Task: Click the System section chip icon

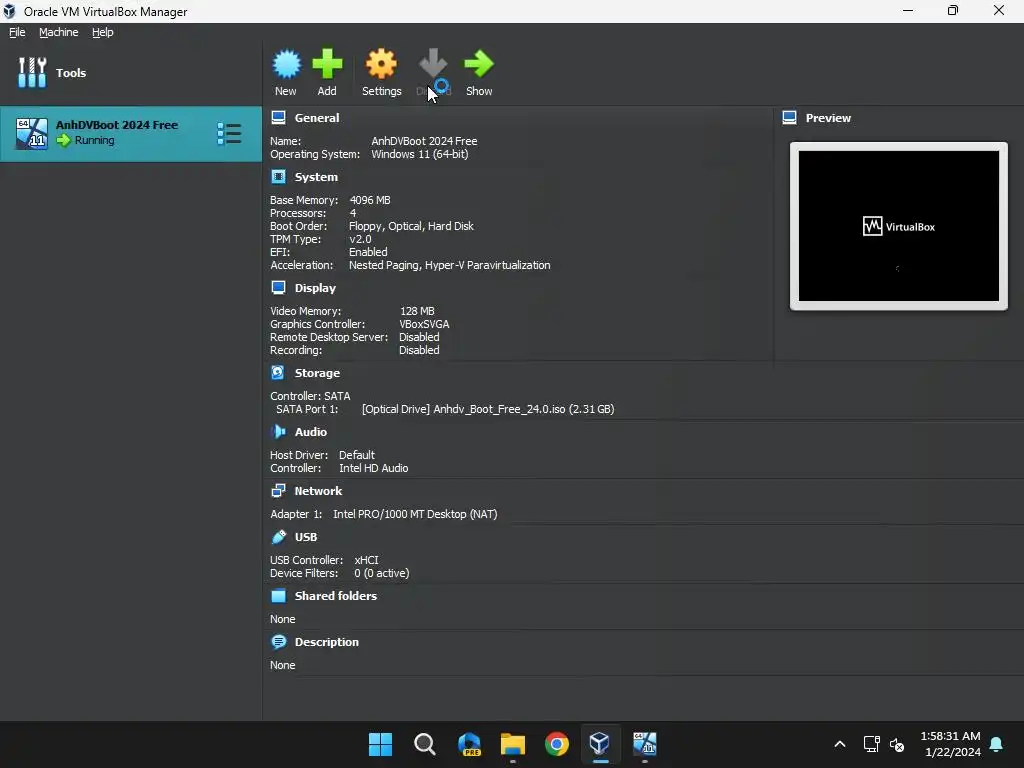Action: [278, 176]
